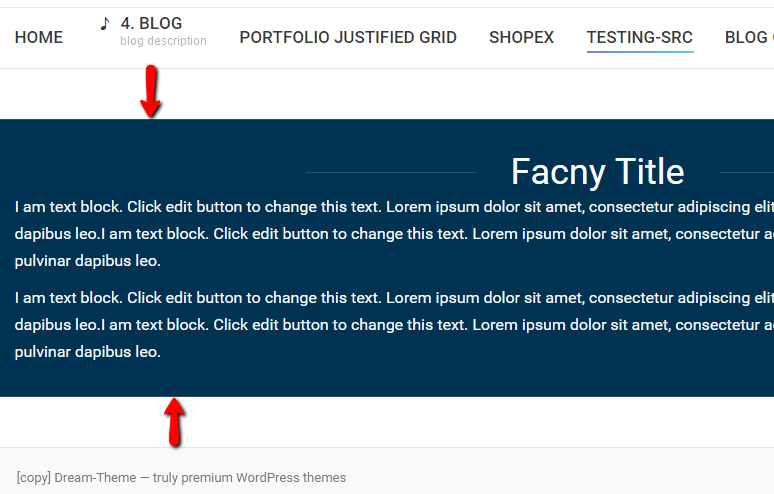This screenshot has width=774, height=494.
Task: Click the first text block paragraph
Action: 390,234
